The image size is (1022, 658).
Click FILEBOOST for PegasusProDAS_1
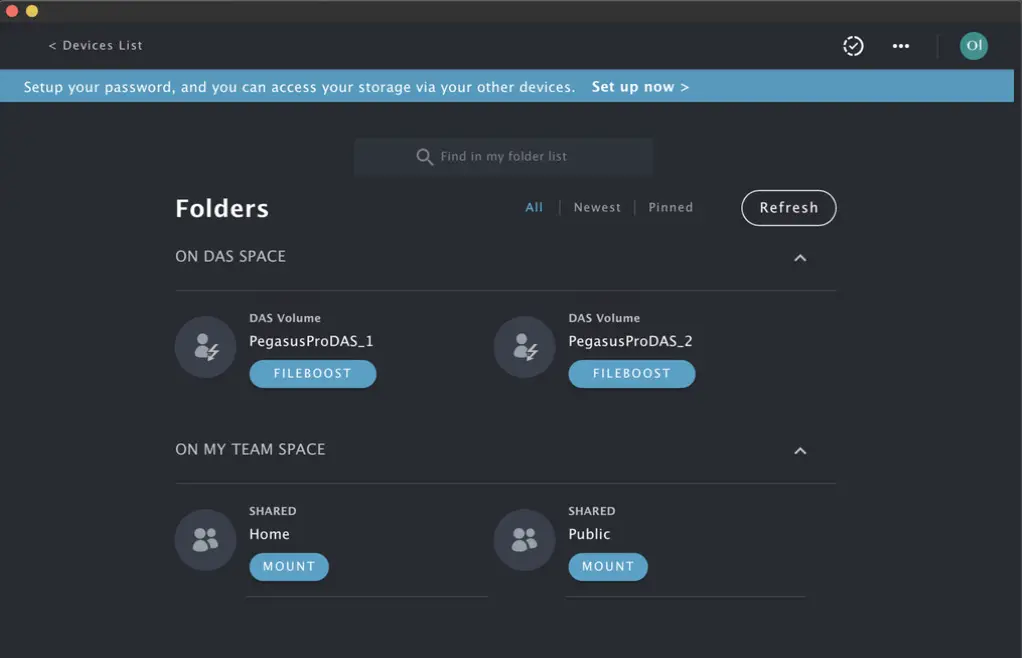click(x=313, y=374)
